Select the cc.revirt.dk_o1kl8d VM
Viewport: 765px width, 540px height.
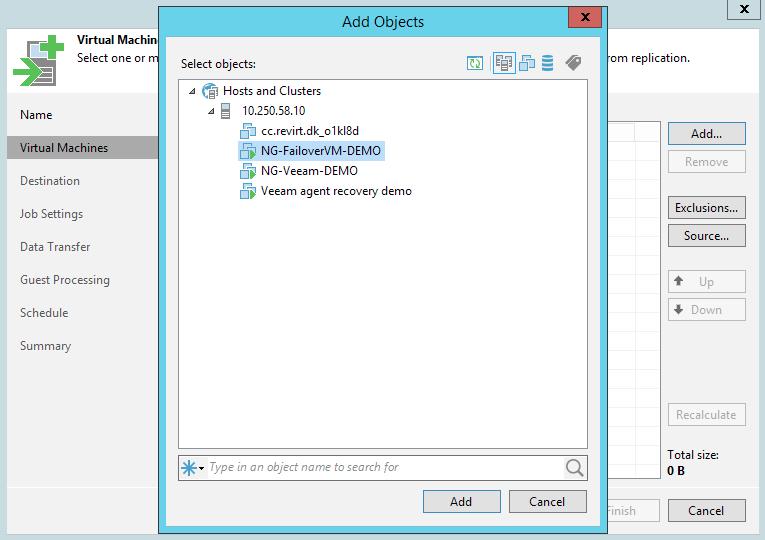pos(310,131)
